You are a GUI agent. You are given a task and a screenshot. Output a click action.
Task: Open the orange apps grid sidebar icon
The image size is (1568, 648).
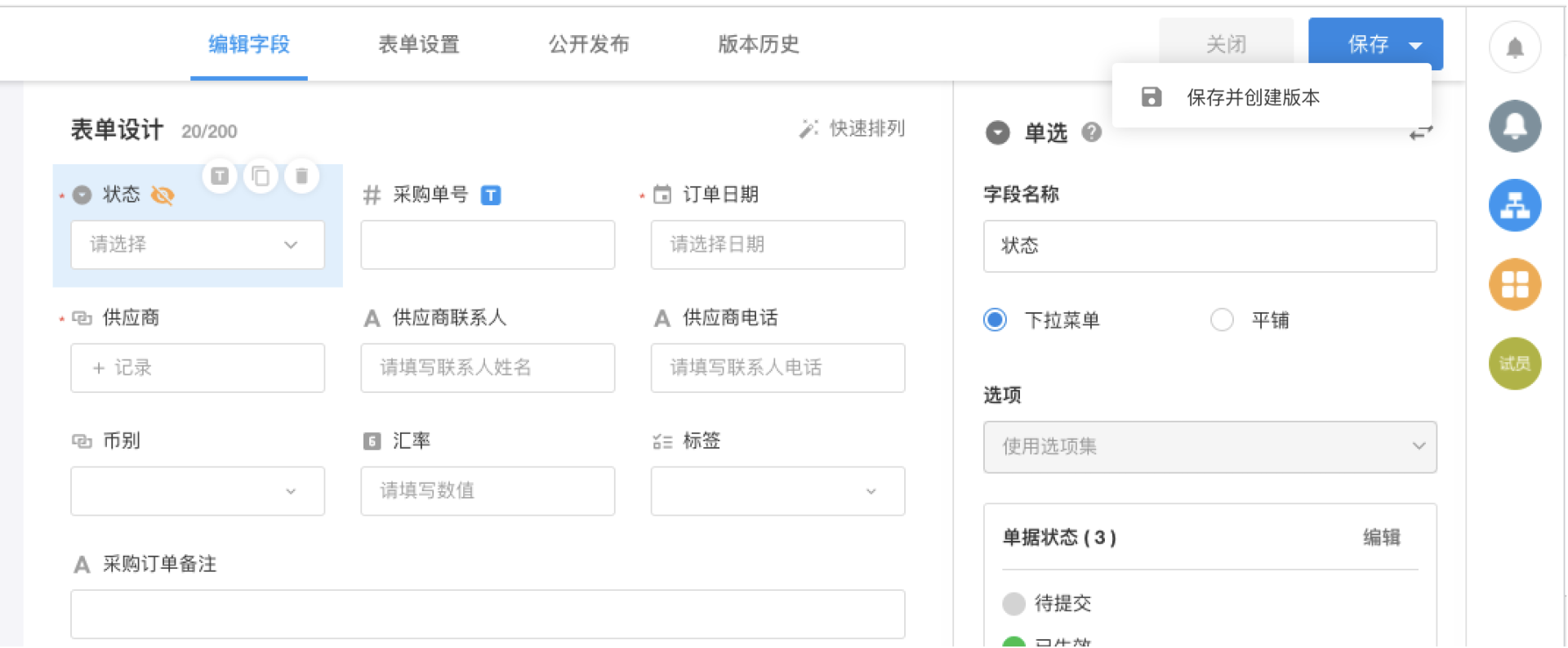1514,284
